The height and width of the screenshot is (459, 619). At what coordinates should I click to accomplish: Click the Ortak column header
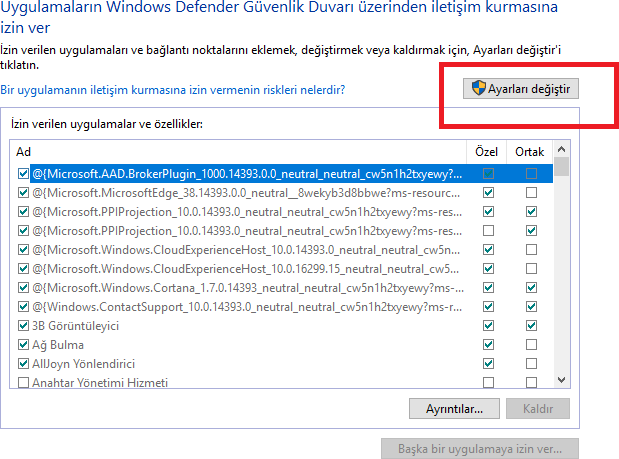[529, 152]
